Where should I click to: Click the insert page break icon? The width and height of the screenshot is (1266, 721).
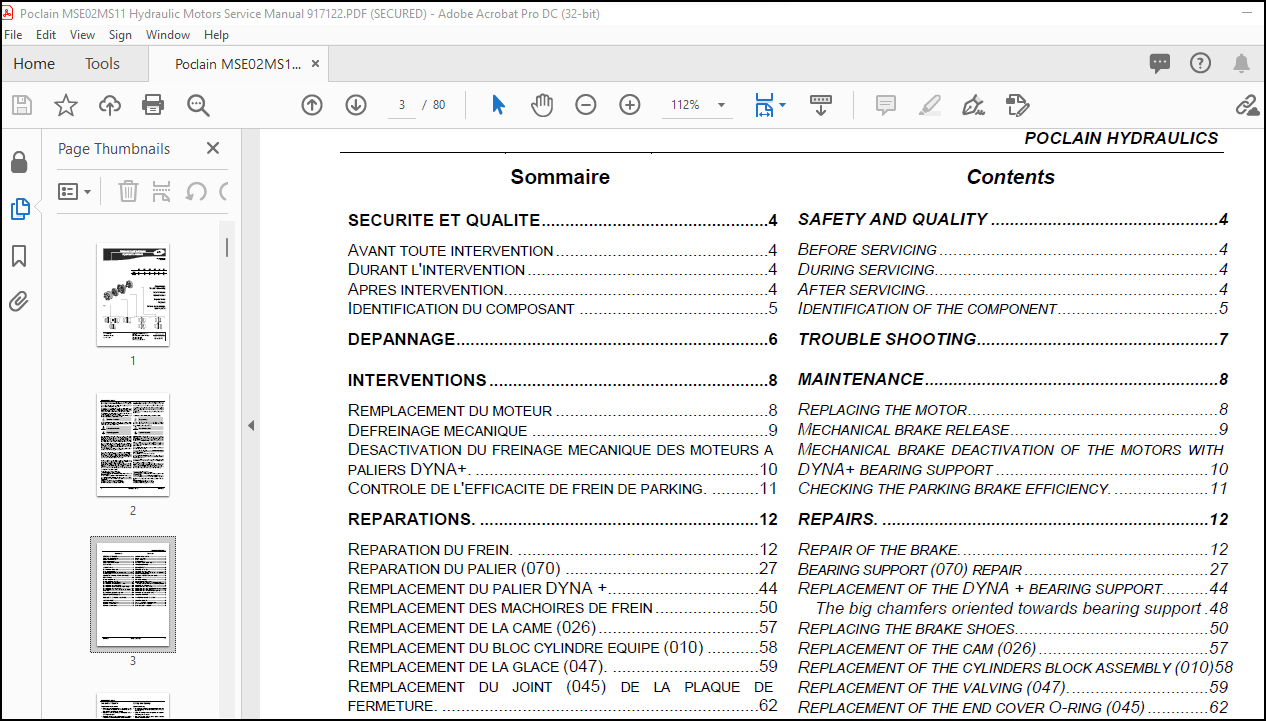tap(162, 191)
